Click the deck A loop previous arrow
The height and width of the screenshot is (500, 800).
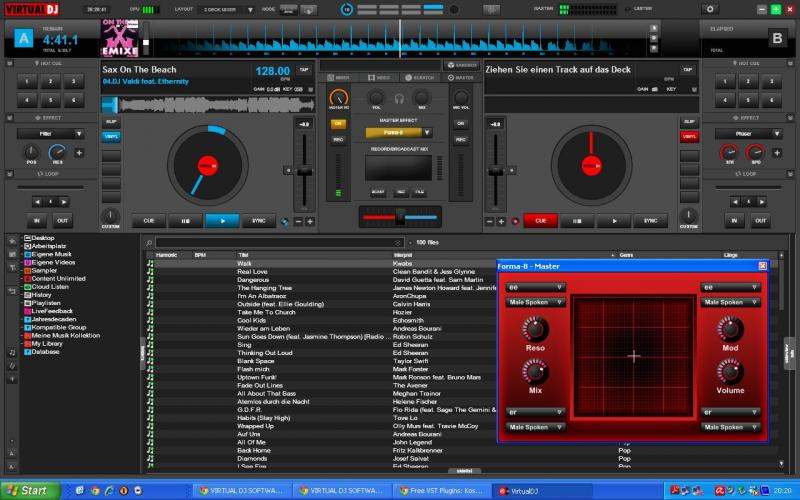[x=37, y=202]
